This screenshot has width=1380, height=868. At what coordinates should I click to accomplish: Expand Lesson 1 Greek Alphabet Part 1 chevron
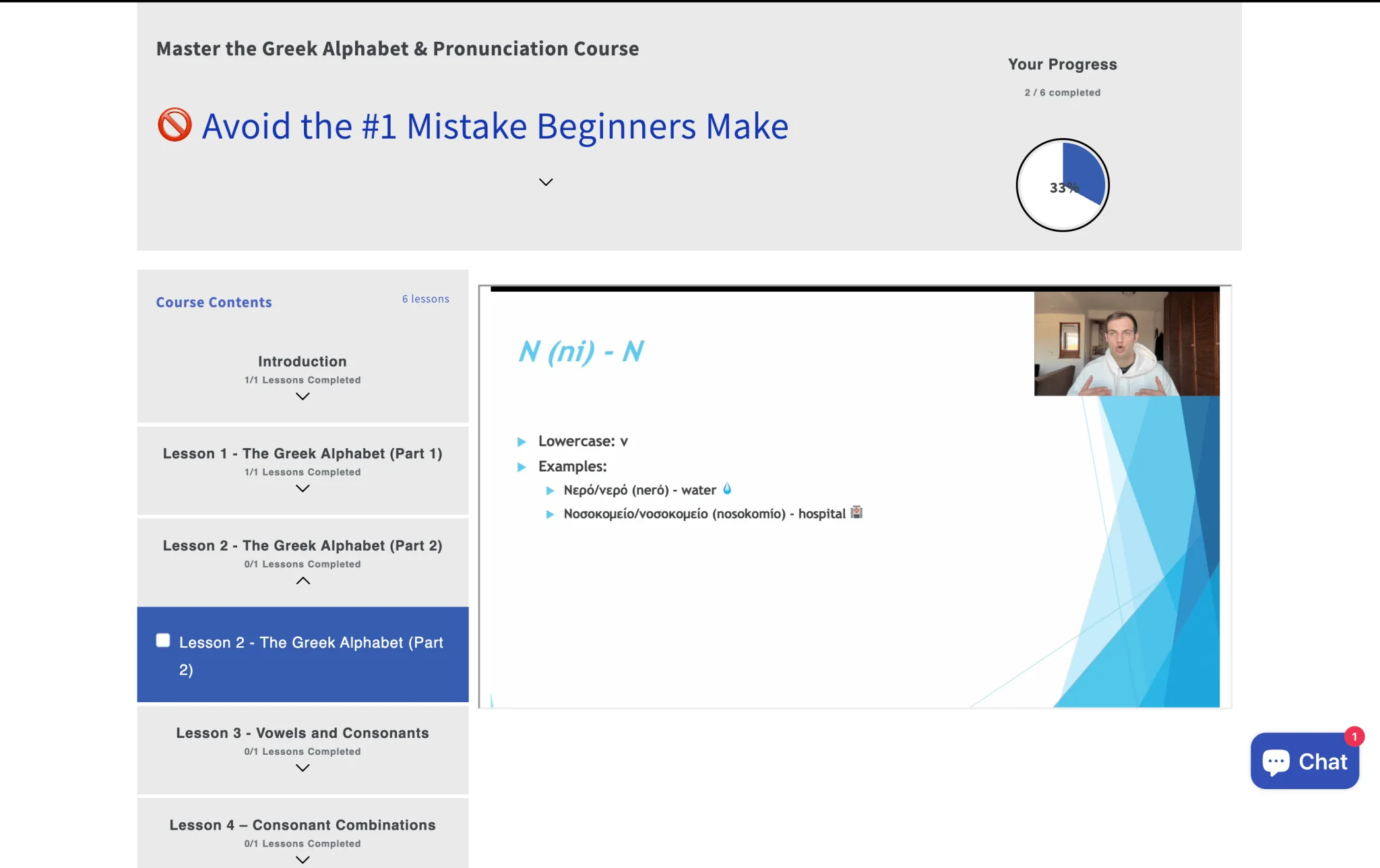[x=303, y=489]
